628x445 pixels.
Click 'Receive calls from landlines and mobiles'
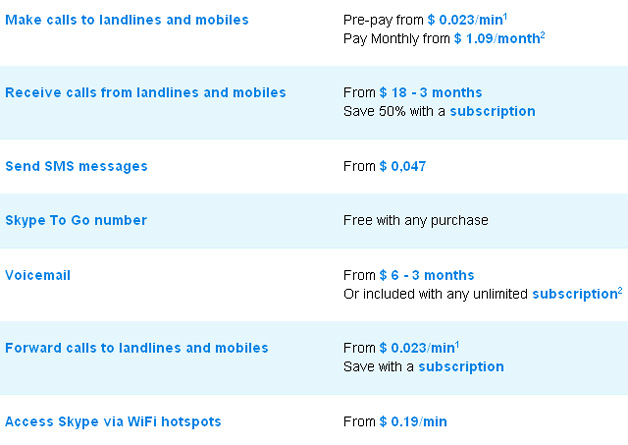pyautogui.click(x=145, y=93)
